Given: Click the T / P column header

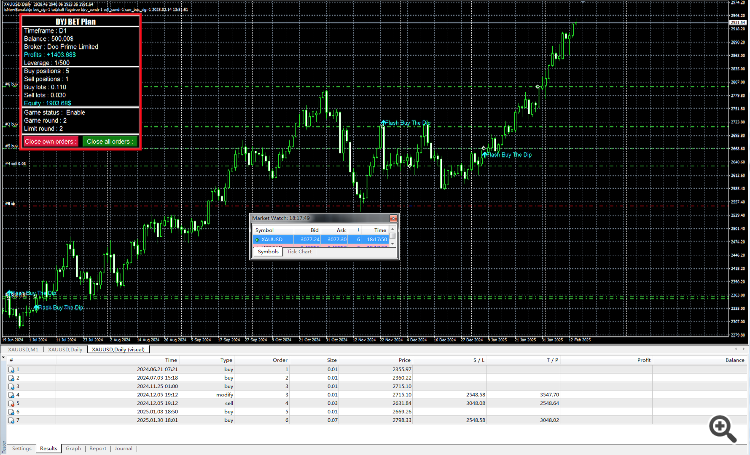Looking at the screenshot, I should pyautogui.click(x=552, y=360).
